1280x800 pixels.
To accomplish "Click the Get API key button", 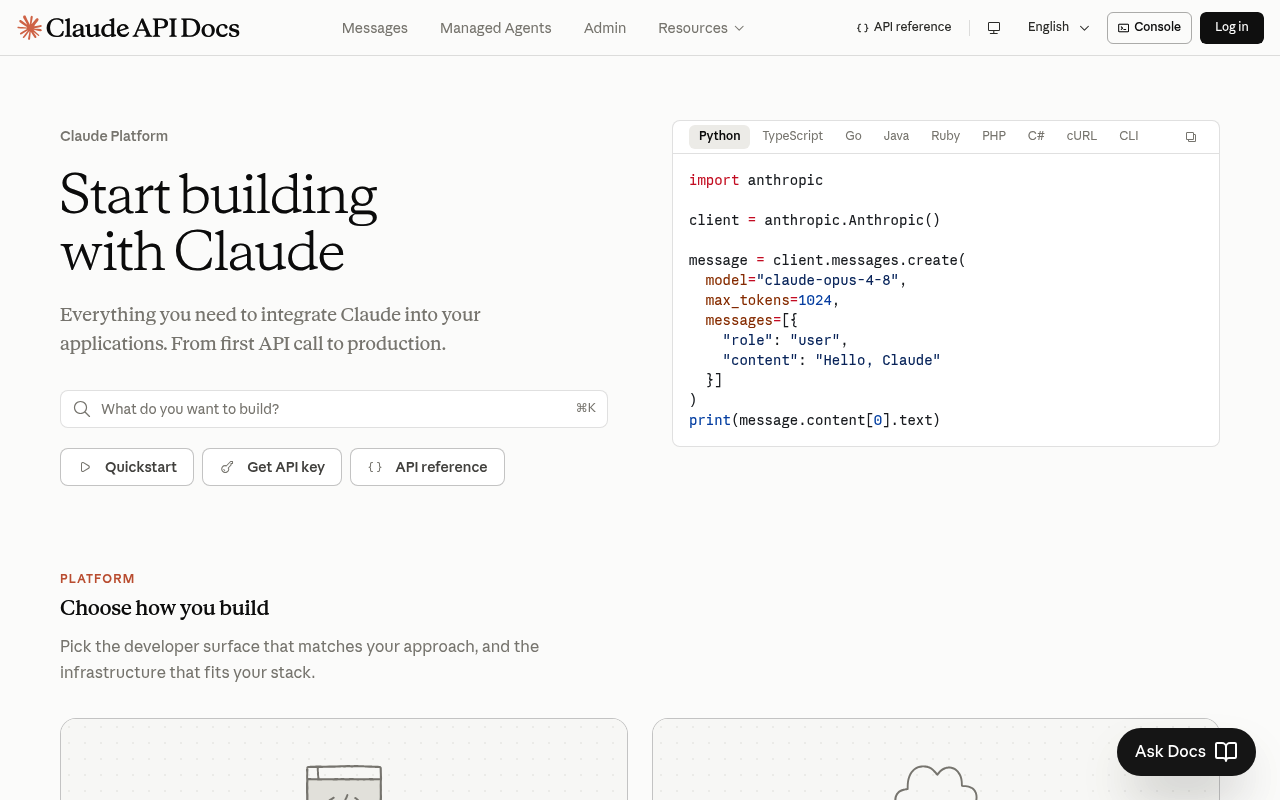I will pyautogui.click(x=272, y=467).
